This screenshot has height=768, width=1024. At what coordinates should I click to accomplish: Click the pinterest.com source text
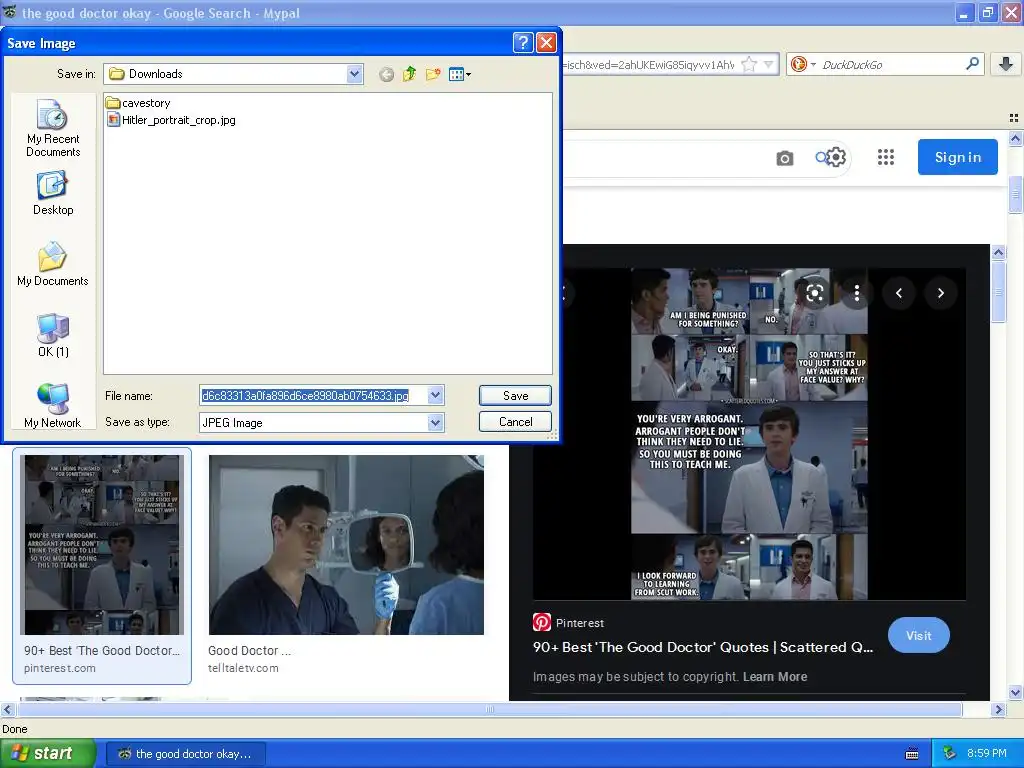pos(59,668)
